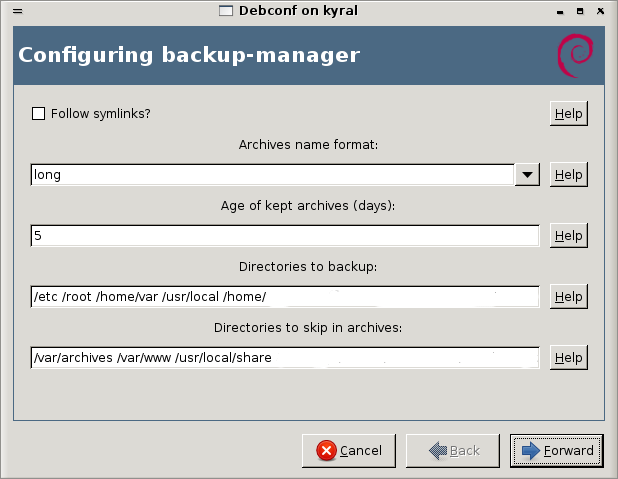This screenshot has height=479, width=618.
Task: Enable the Follow symlinks checkbox
Action: tap(39, 114)
